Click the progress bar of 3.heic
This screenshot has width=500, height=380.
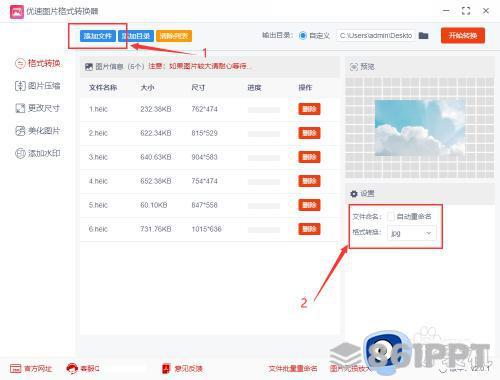264,158
